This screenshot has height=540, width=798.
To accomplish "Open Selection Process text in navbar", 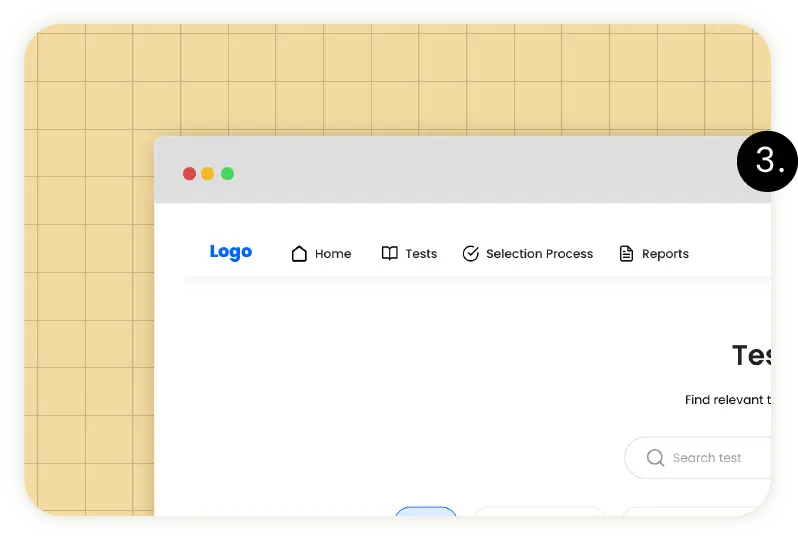I will click(539, 254).
